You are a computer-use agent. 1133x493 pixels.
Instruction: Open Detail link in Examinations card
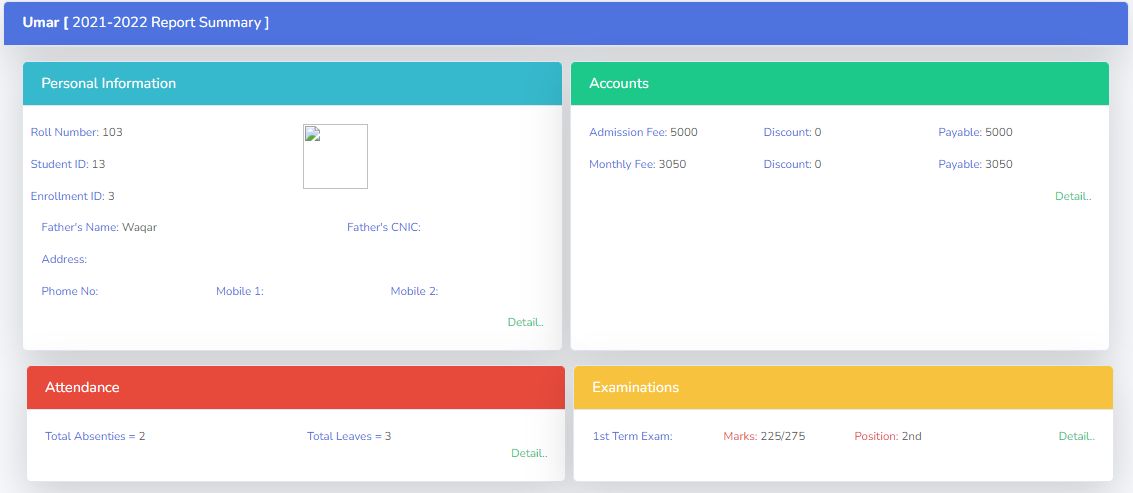pos(1077,436)
